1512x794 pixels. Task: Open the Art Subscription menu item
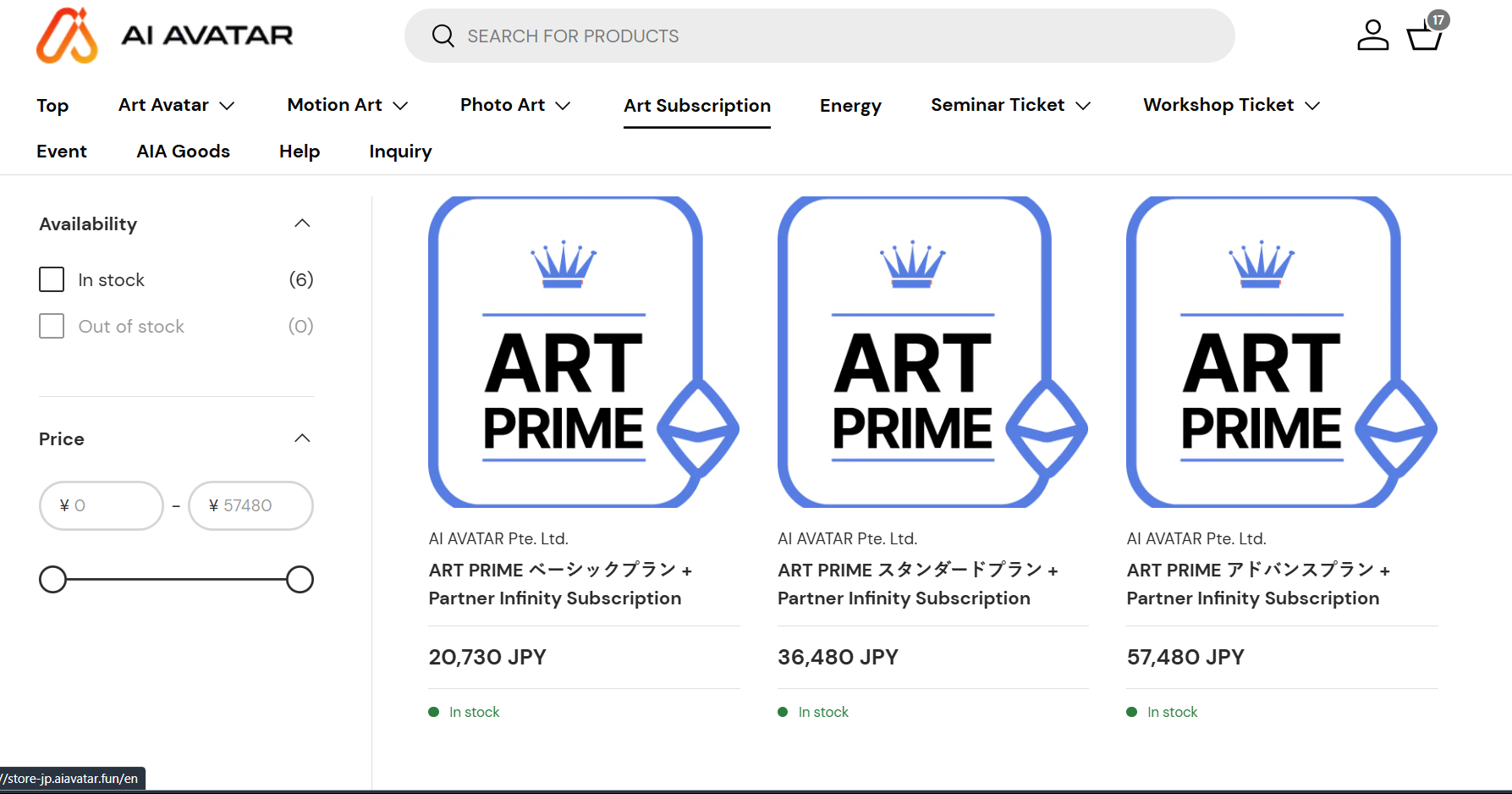pos(697,106)
